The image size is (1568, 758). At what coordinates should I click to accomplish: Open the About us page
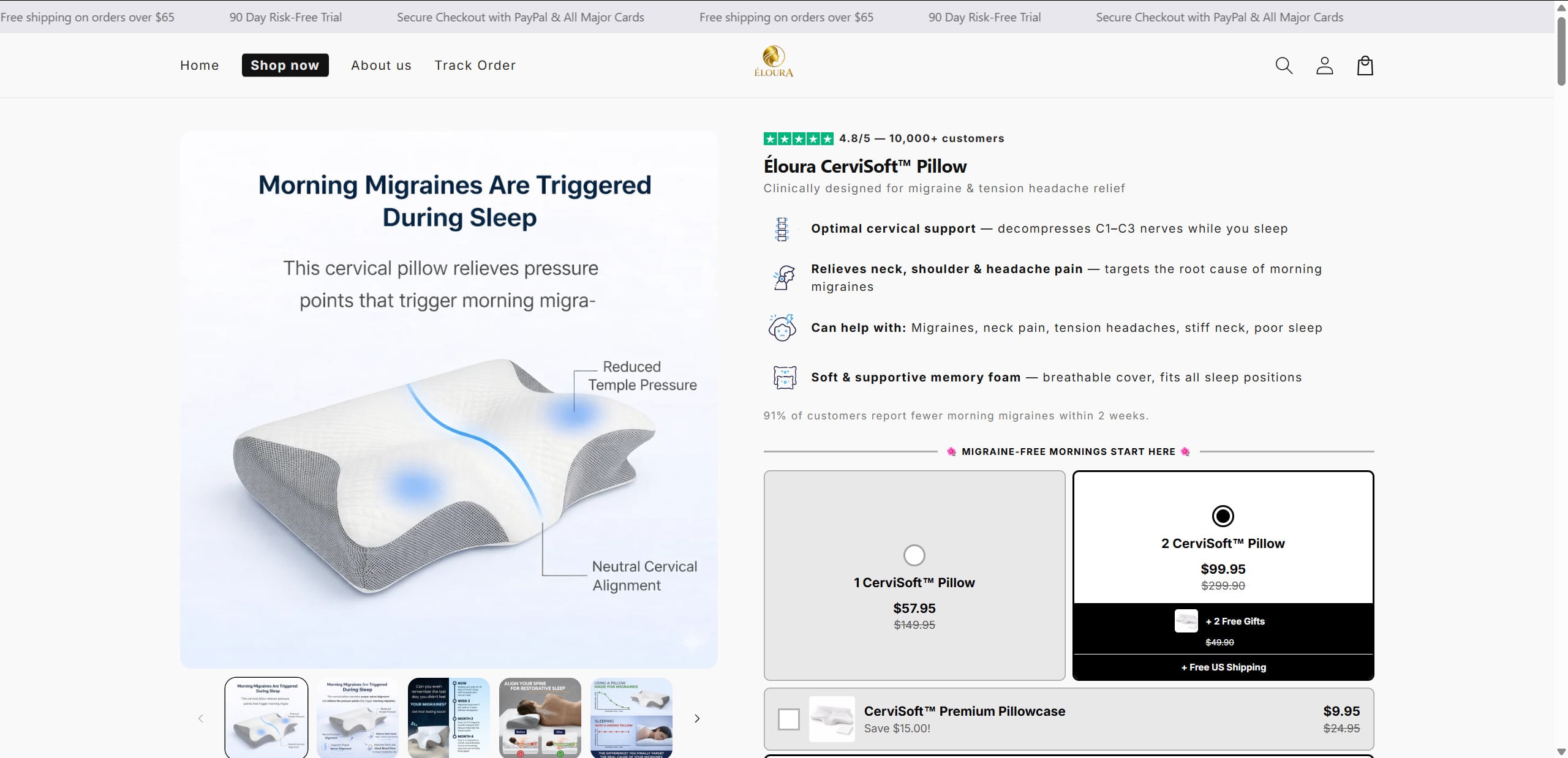381,66
